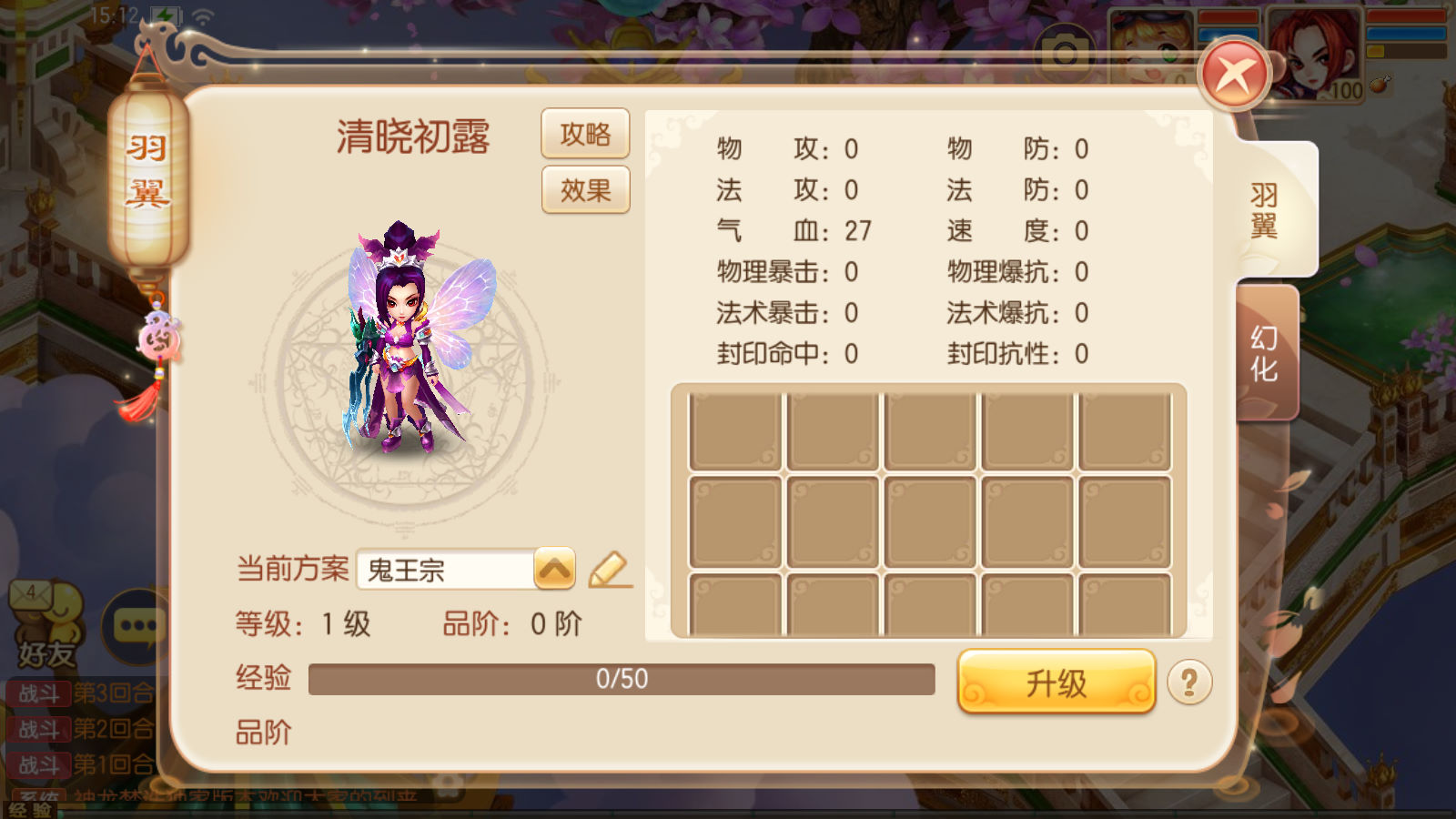
Task: Open the chat bubble icon
Action: [x=138, y=626]
